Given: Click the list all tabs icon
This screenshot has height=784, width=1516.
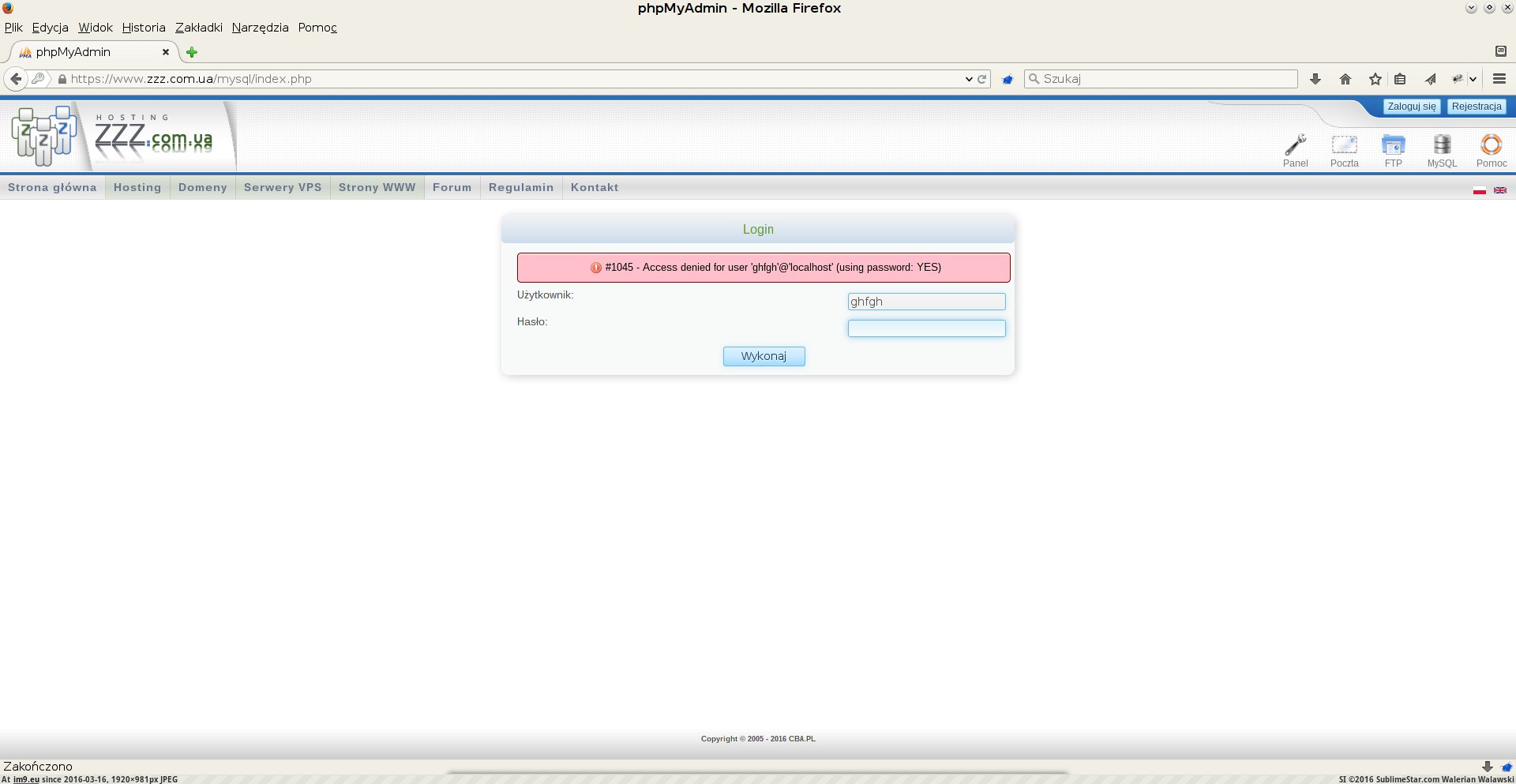Looking at the screenshot, I should 1501,51.
